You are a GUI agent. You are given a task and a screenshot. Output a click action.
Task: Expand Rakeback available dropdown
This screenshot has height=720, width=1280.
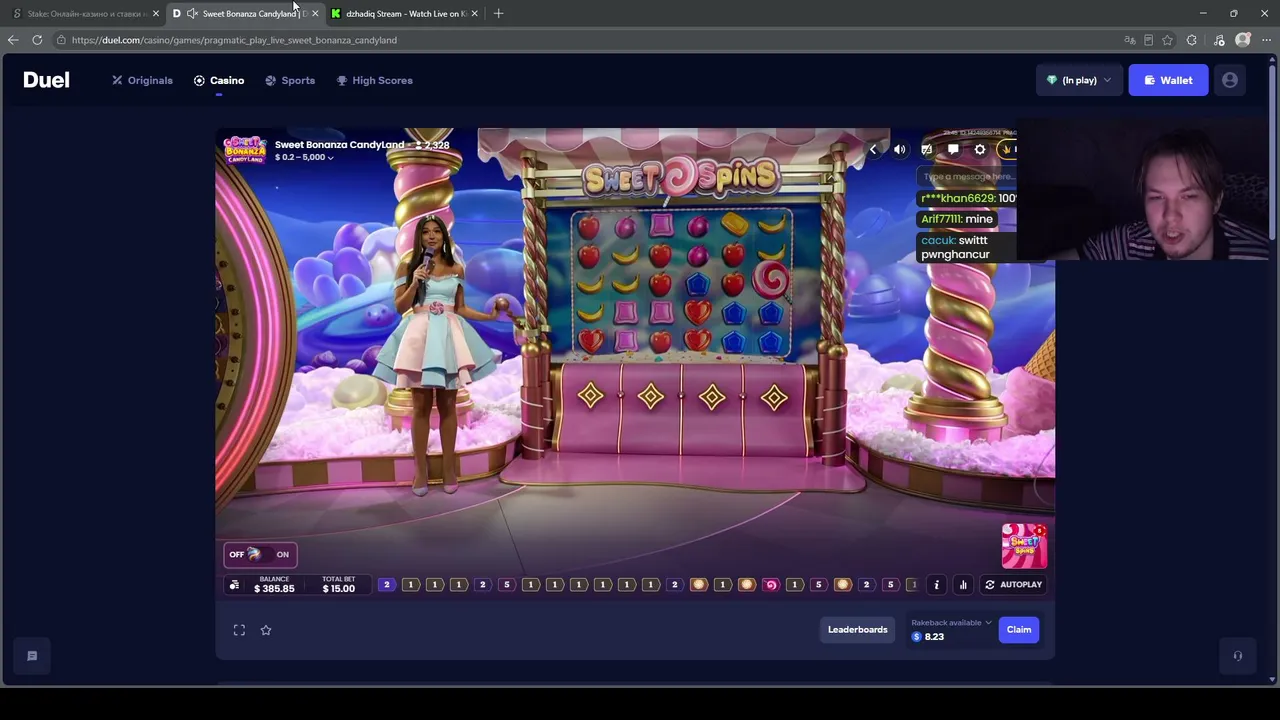(x=951, y=623)
